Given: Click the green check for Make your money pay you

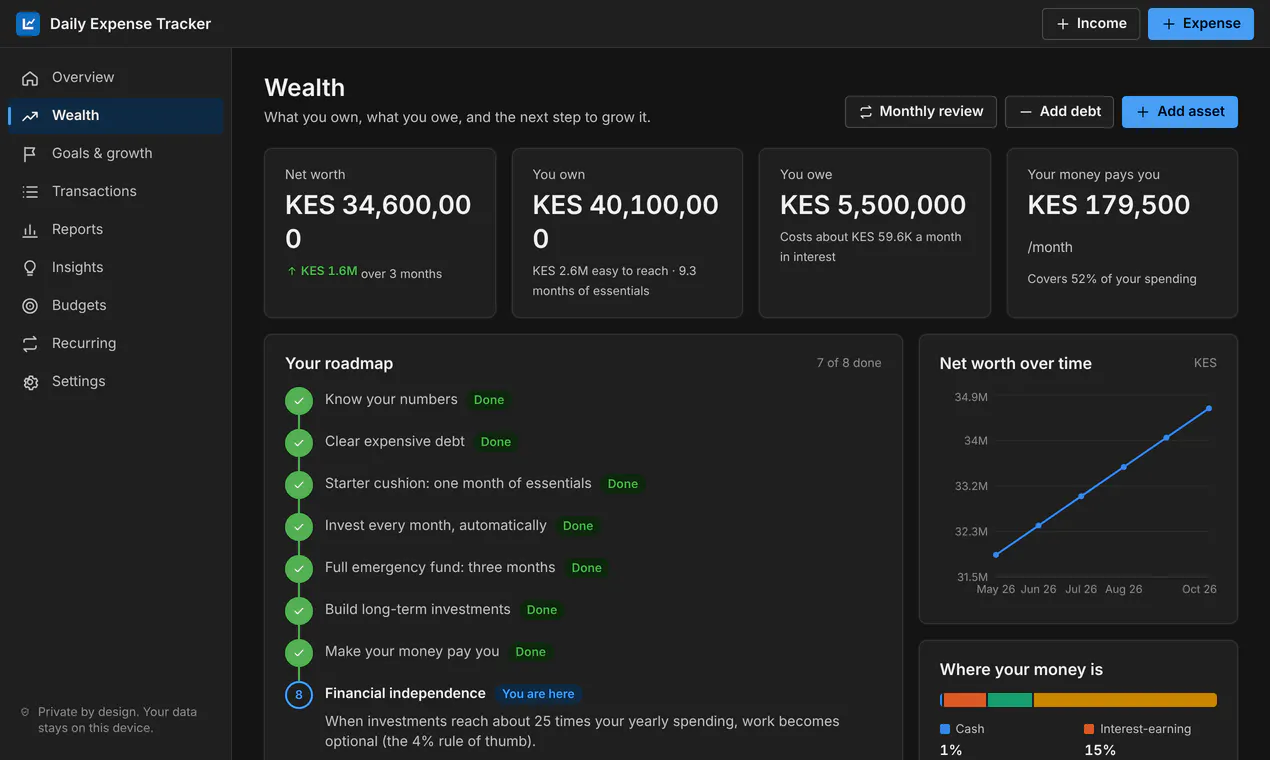Looking at the screenshot, I should (299, 653).
